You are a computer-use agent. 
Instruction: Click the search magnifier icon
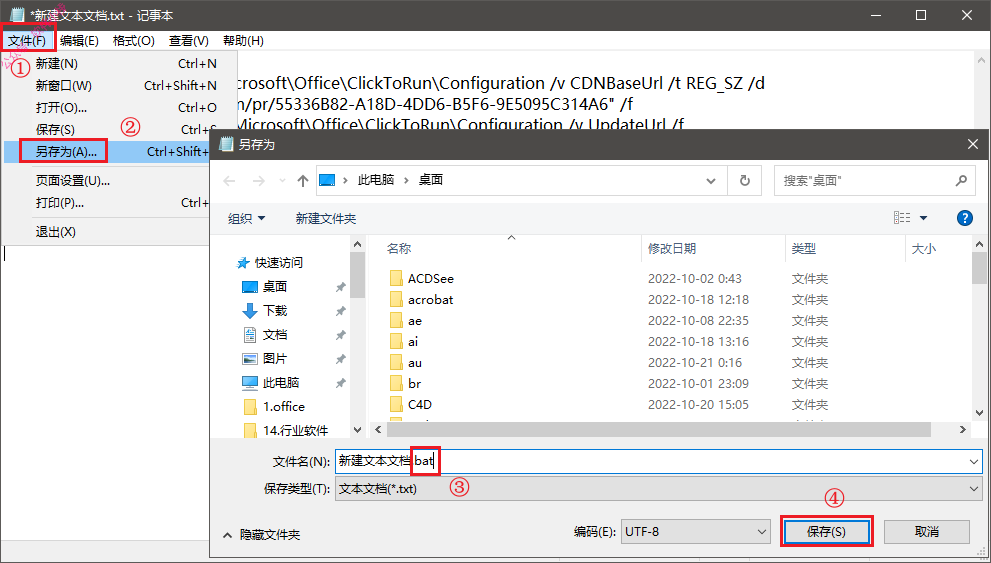tap(961, 181)
